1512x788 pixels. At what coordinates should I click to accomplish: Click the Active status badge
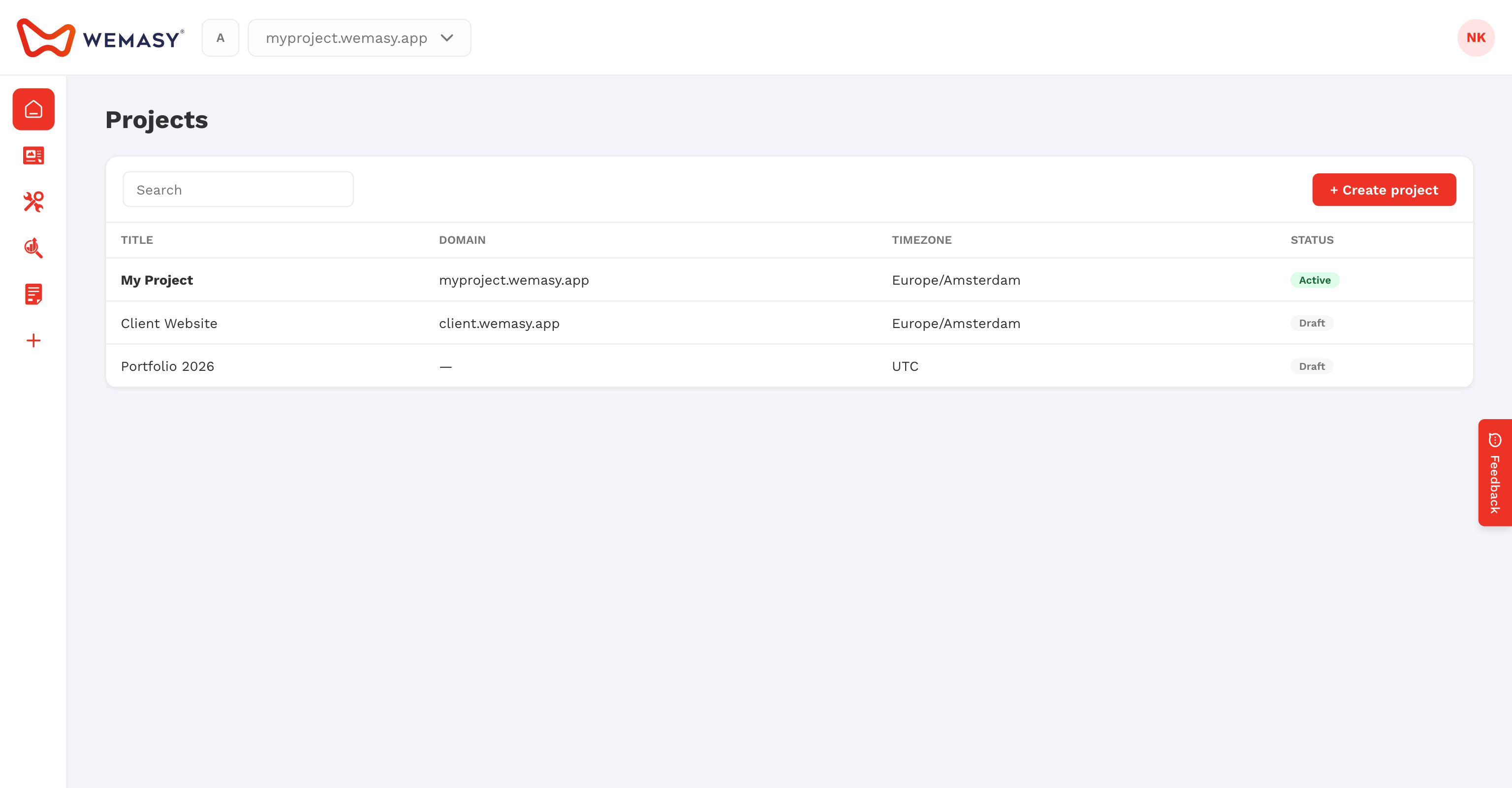pyautogui.click(x=1315, y=280)
